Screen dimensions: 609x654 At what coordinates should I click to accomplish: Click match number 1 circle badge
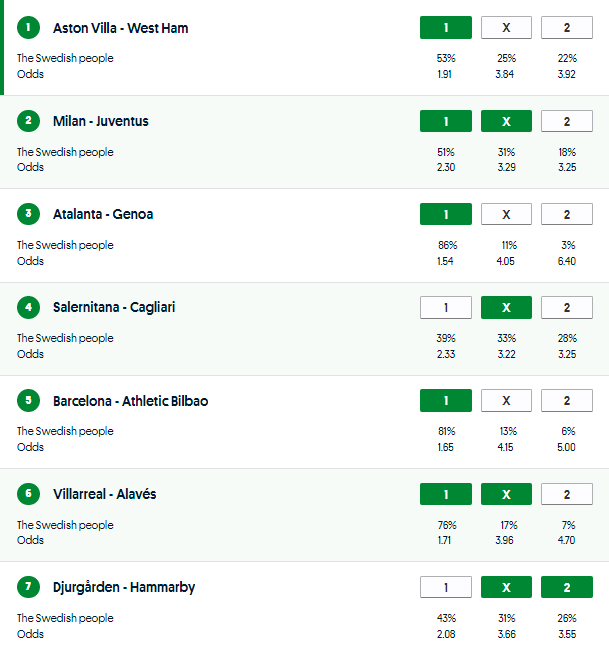click(x=29, y=28)
